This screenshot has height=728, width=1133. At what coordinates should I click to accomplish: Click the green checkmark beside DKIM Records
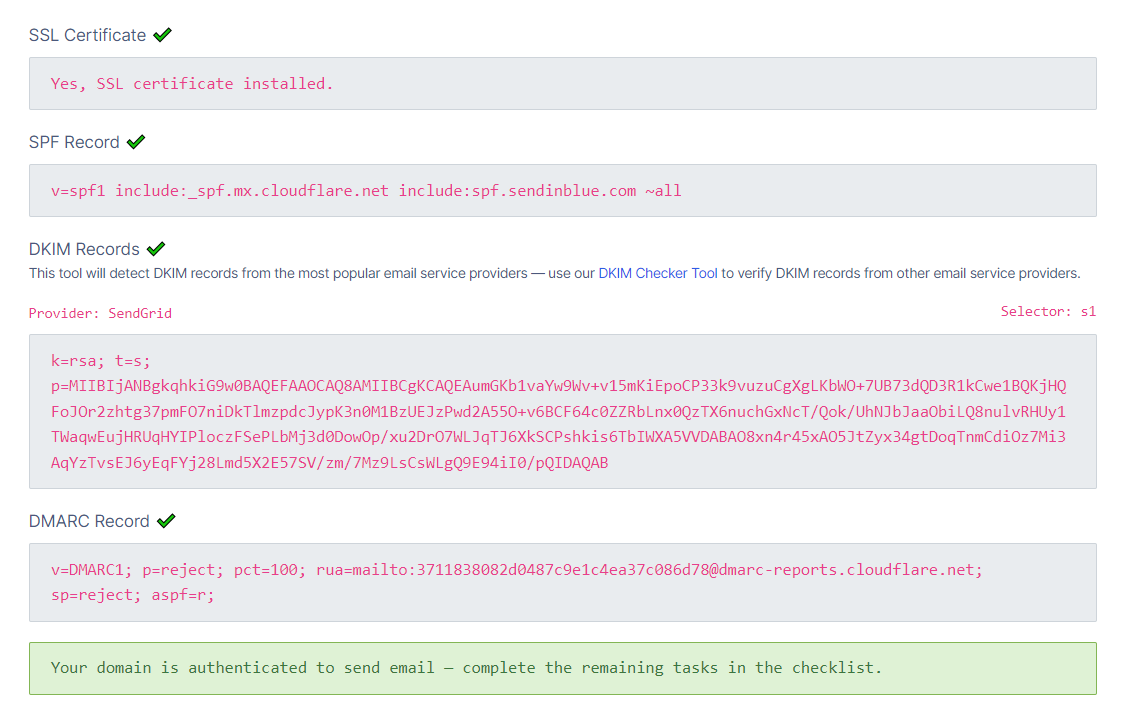156,249
